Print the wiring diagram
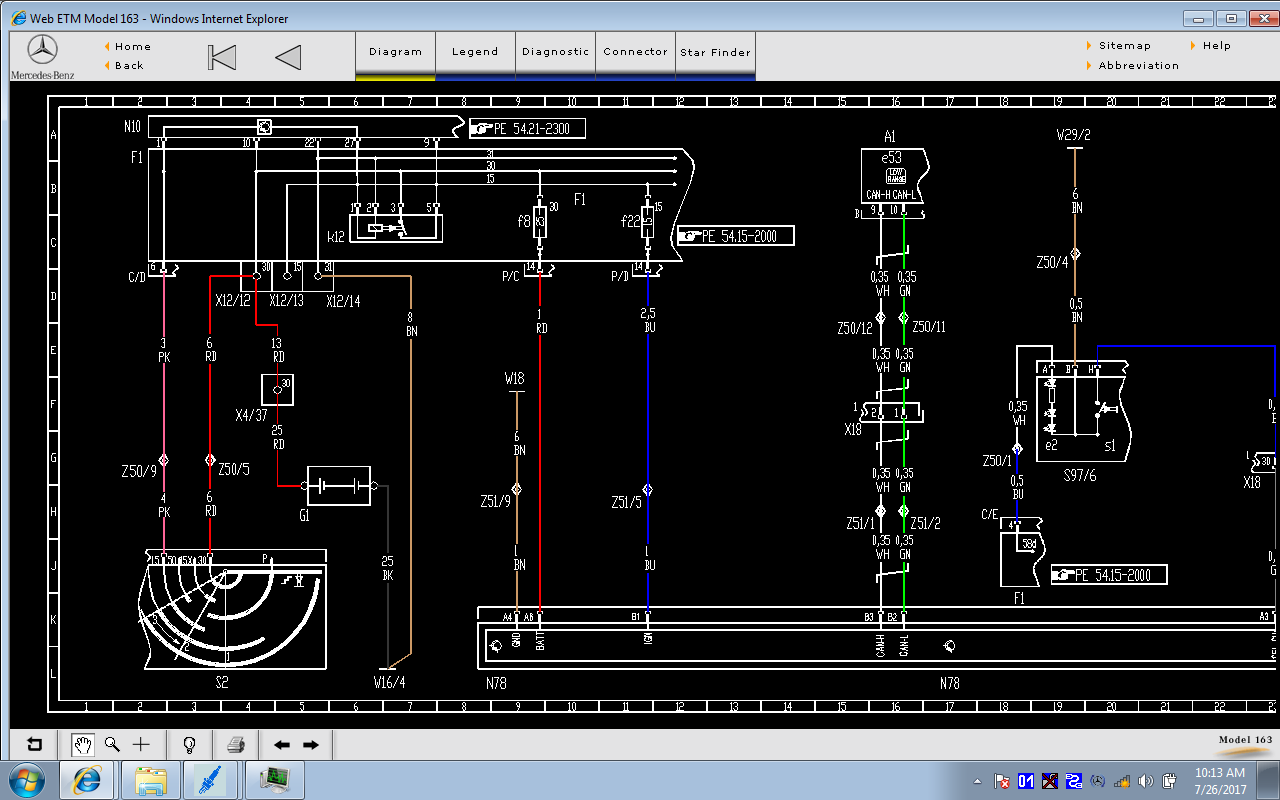The width and height of the screenshot is (1280, 800). 236,745
